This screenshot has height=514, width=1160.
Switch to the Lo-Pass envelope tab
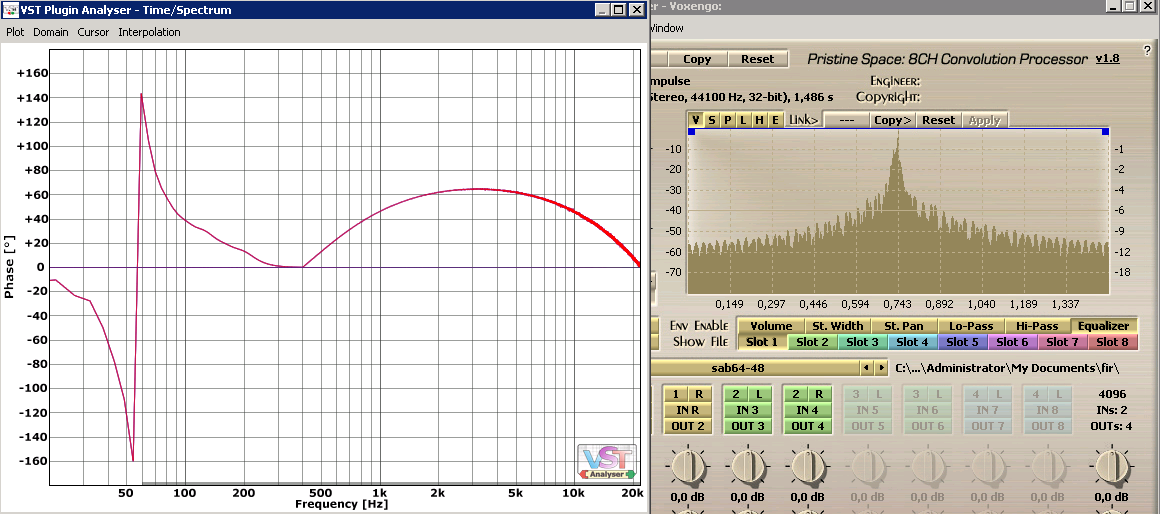click(x=971, y=326)
